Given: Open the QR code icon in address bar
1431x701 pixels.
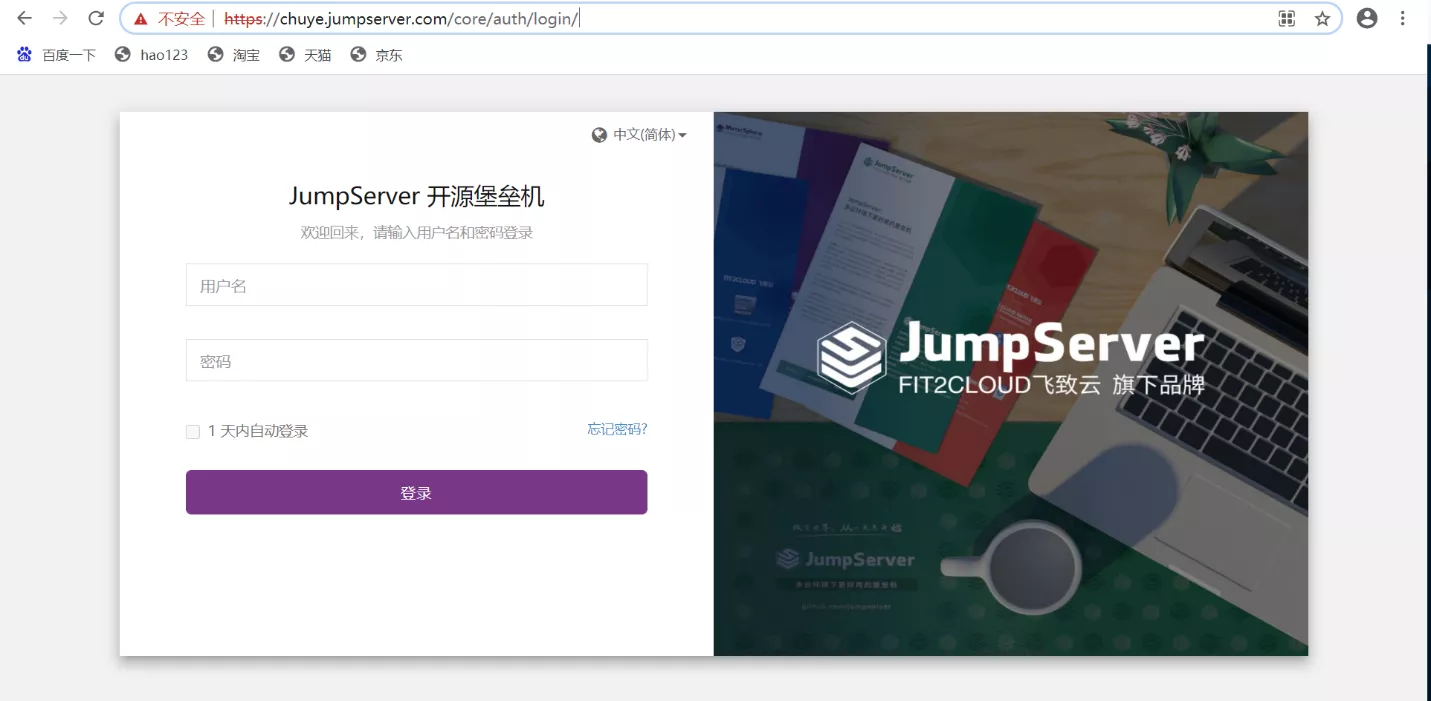Looking at the screenshot, I should (1287, 18).
